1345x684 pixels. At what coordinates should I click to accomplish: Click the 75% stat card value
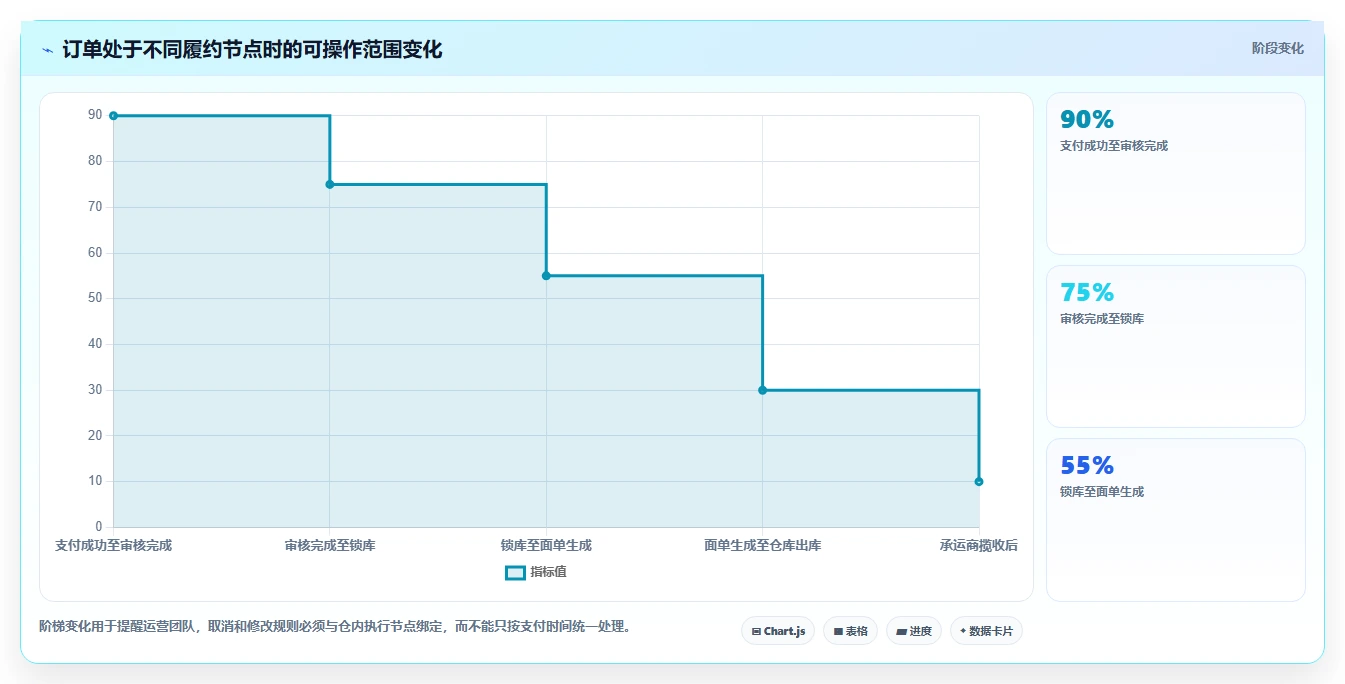[x=1087, y=293]
